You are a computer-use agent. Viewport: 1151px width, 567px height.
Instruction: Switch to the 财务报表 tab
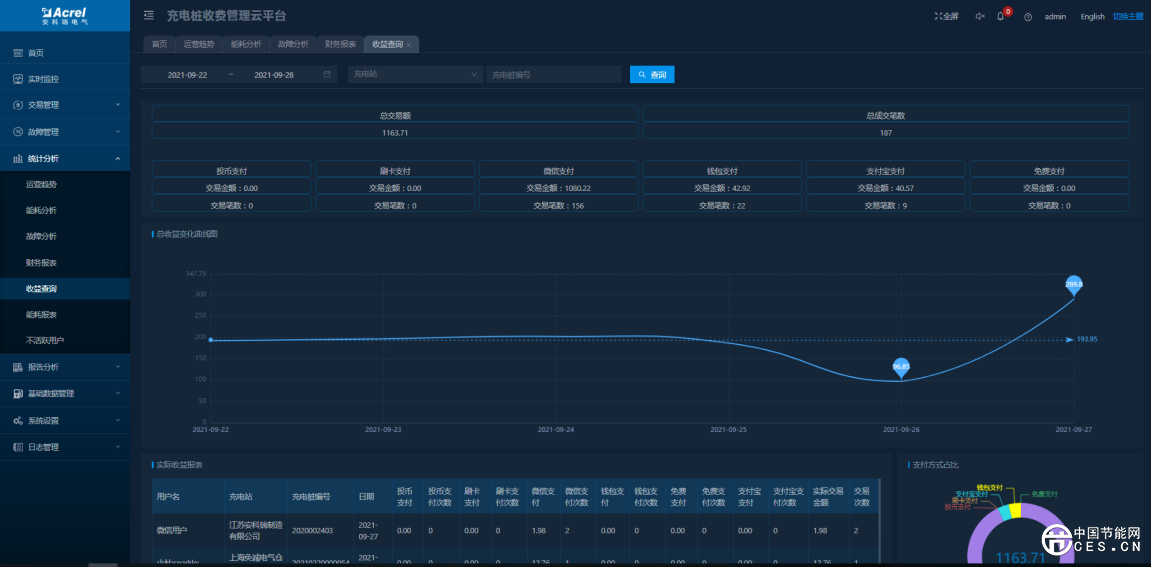[340, 44]
